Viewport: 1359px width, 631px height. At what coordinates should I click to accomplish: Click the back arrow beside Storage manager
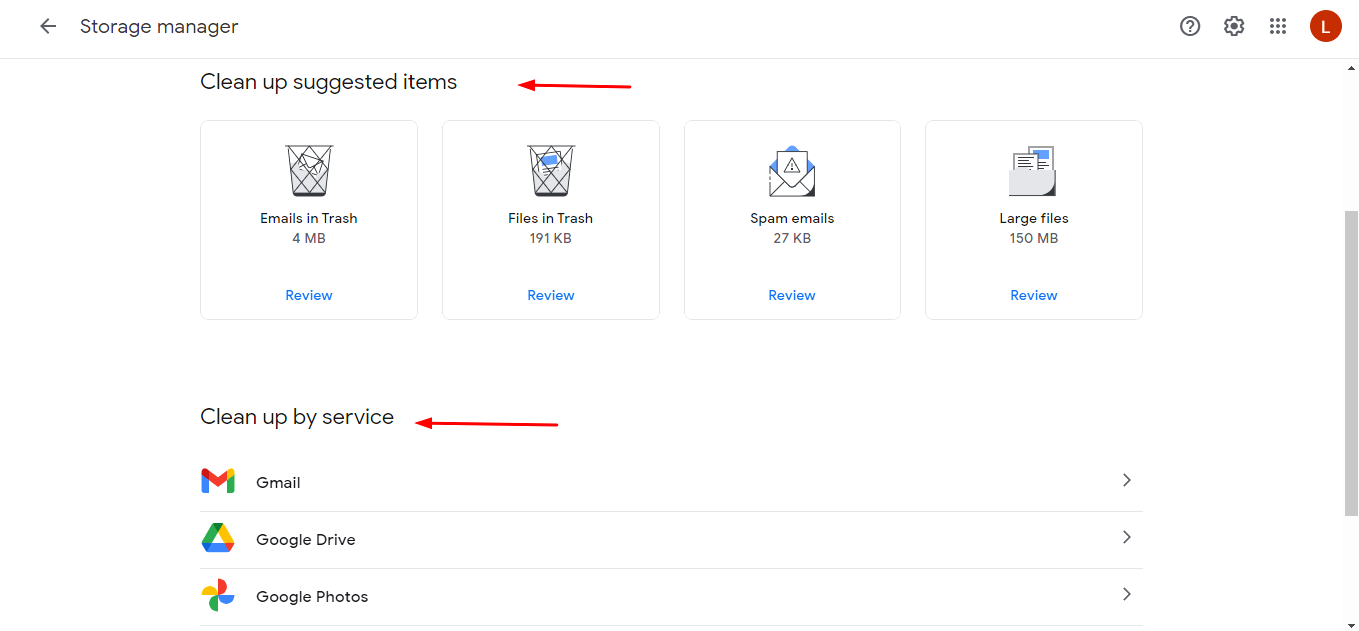coord(48,27)
